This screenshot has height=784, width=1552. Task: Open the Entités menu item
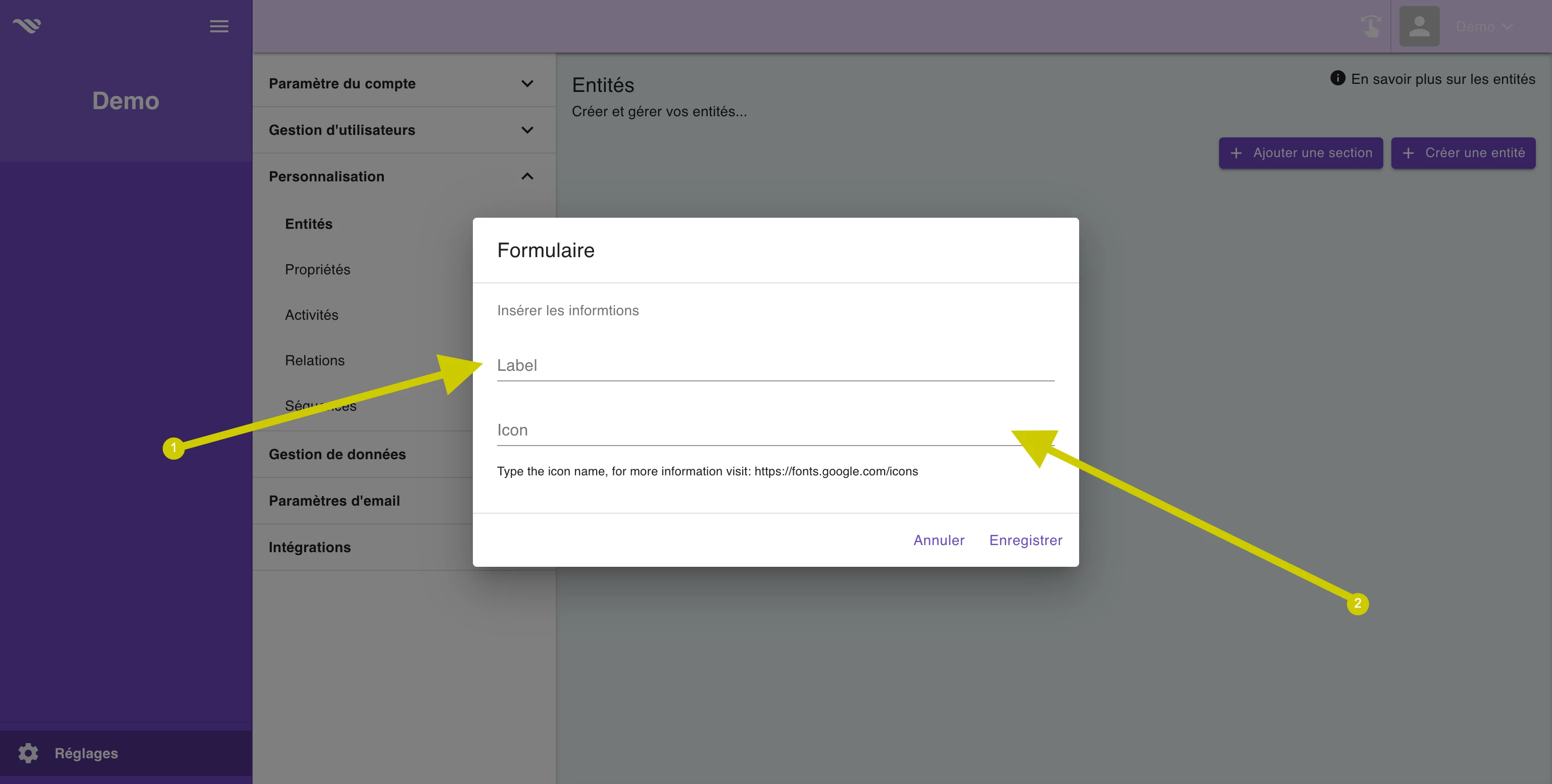click(309, 224)
